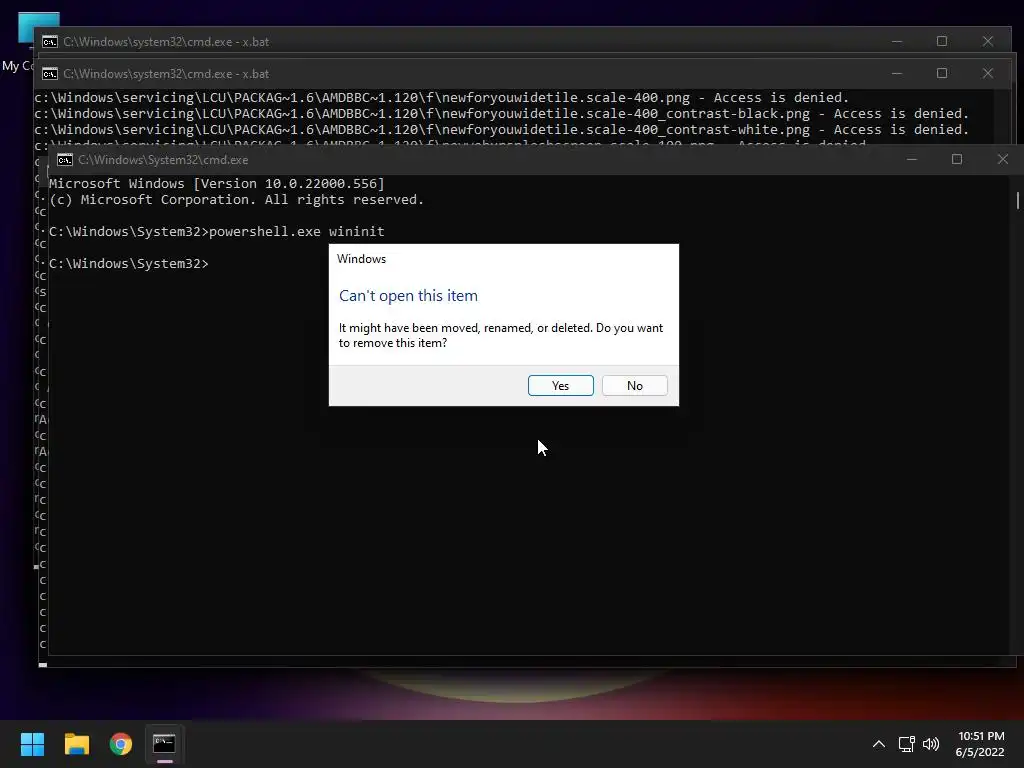Close the middle cmd.exe - x.bat window
Viewport: 1024px width, 768px height.
pos(987,73)
